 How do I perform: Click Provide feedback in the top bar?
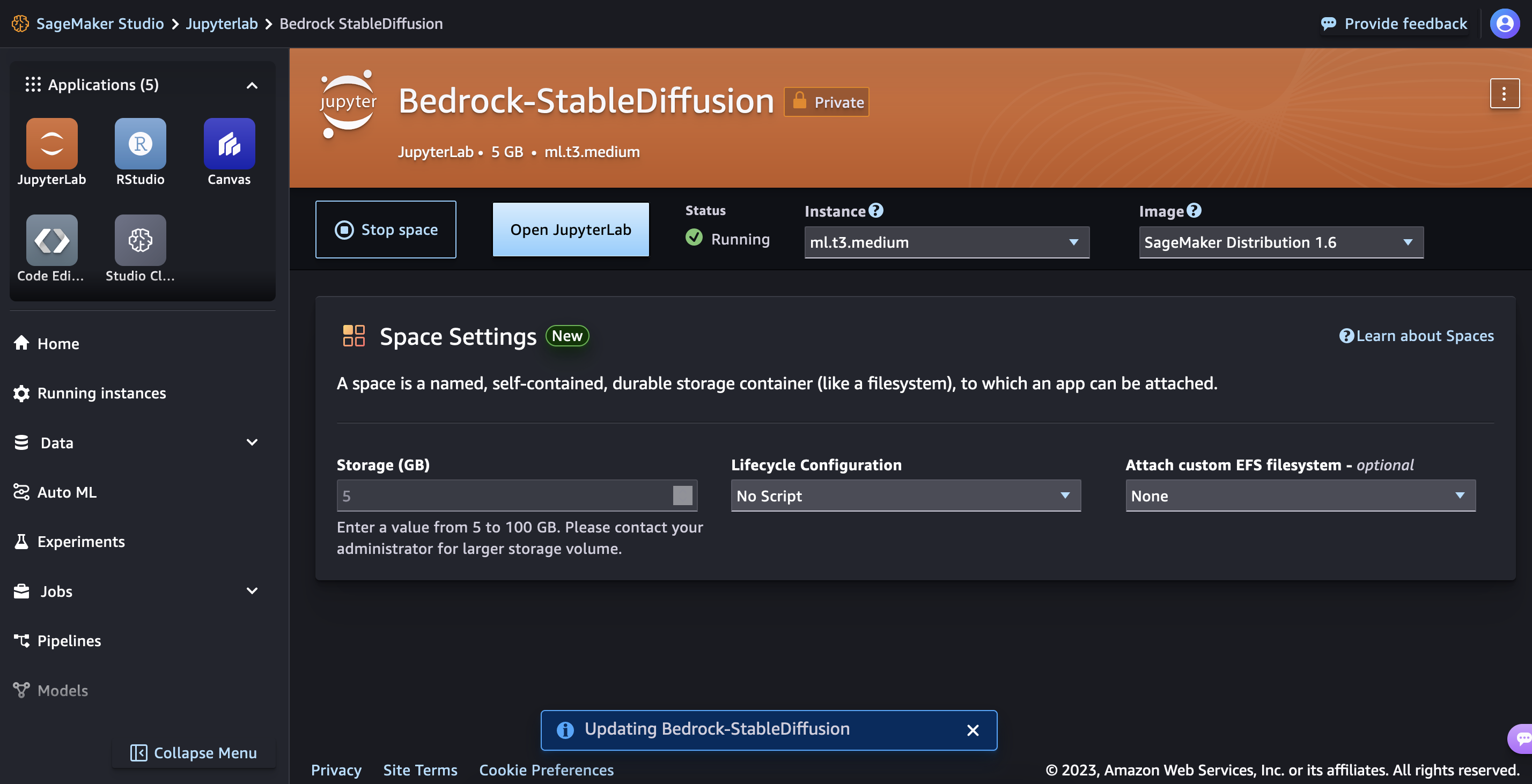1394,23
